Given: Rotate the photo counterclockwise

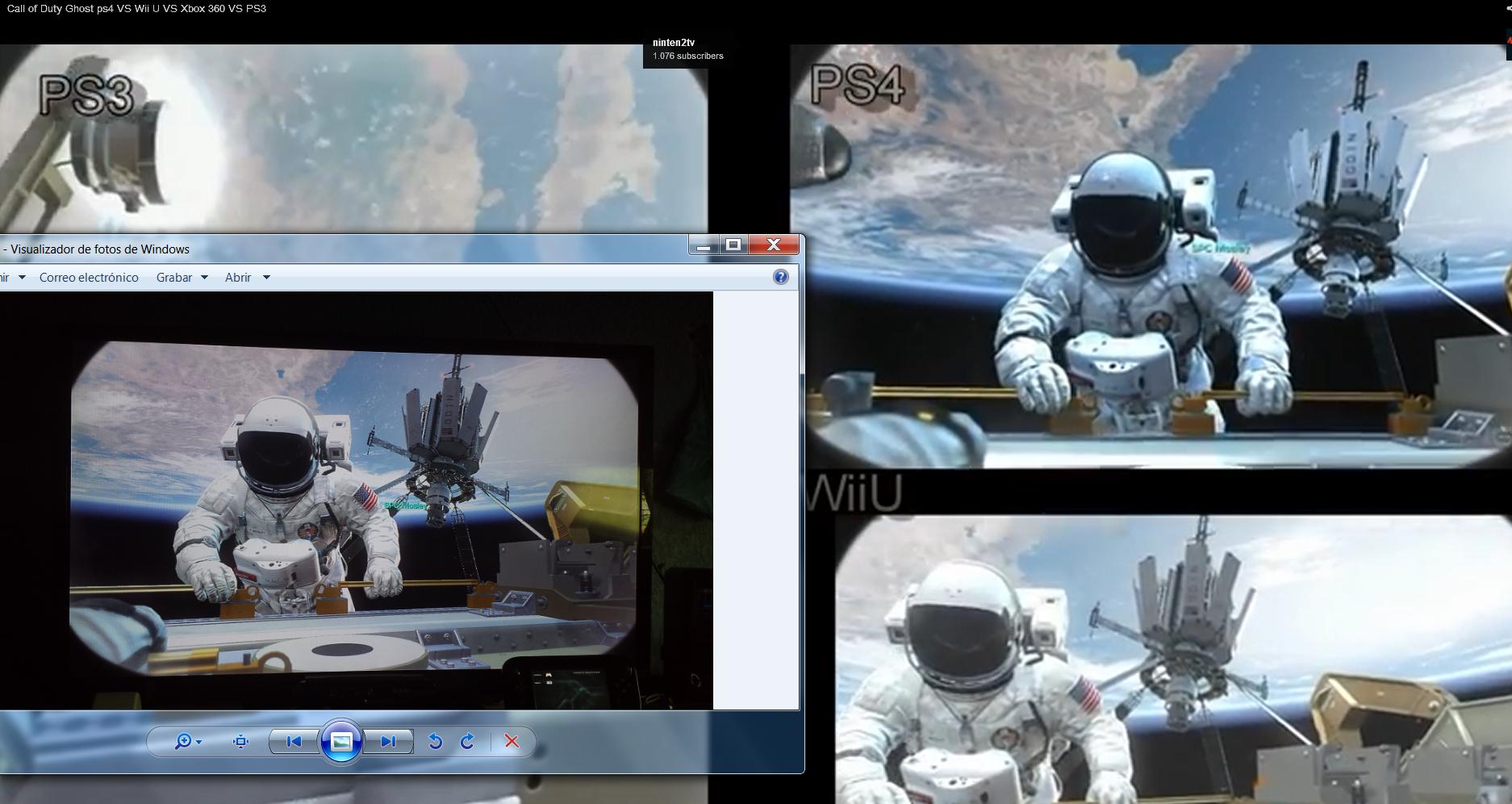Looking at the screenshot, I should [435, 742].
